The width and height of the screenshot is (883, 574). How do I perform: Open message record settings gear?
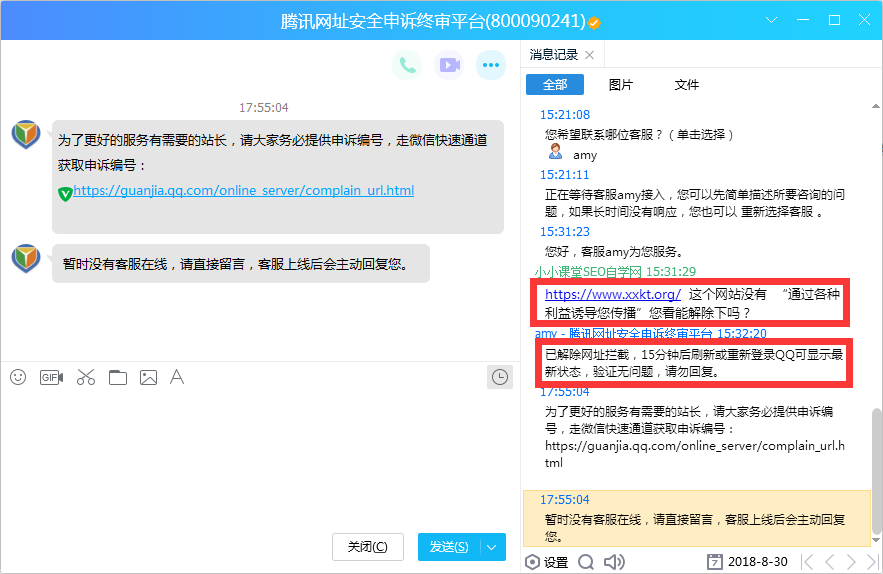(532, 562)
